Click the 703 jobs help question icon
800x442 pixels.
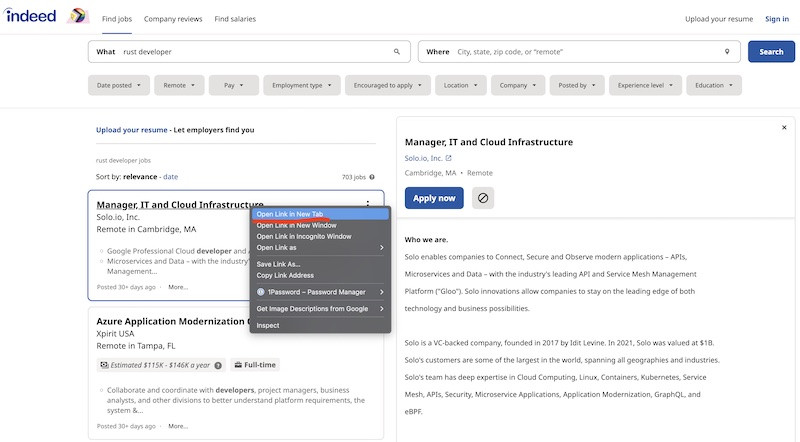[x=372, y=177]
